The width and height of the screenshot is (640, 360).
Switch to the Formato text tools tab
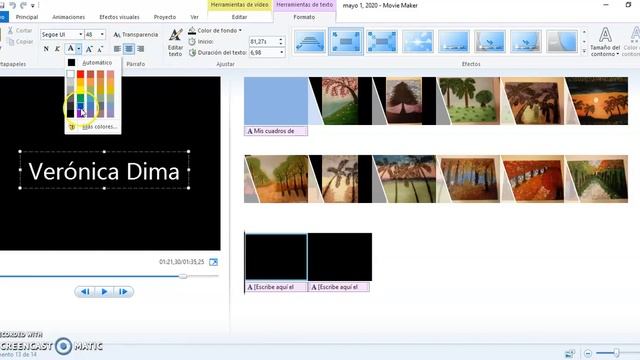[304, 17]
